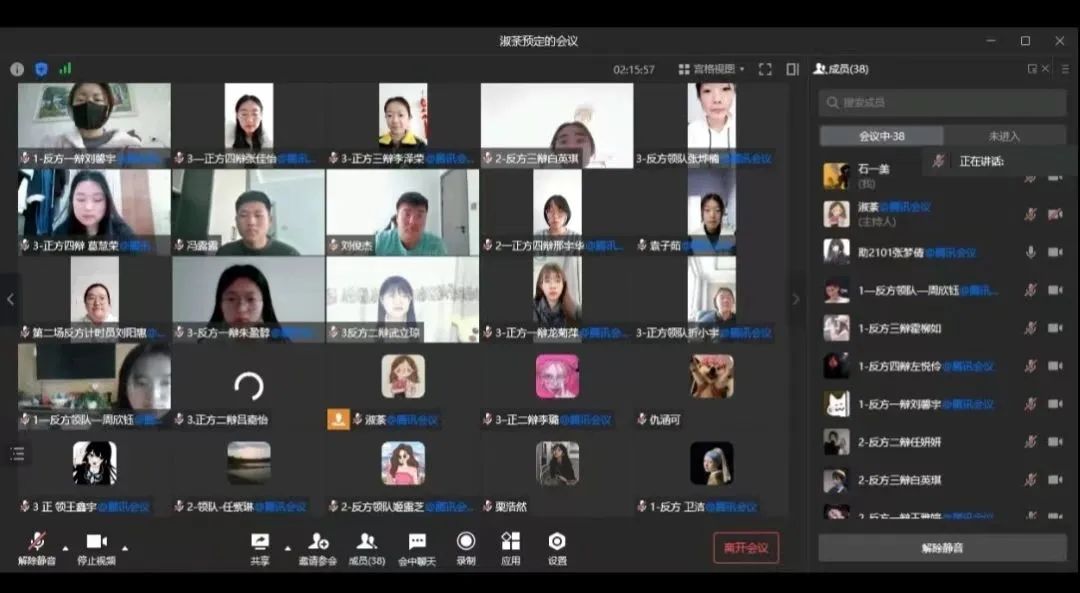Image resolution: width=1080 pixels, height=593 pixels.
Task: Enter full screen mode icon
Action: [765, 69]
